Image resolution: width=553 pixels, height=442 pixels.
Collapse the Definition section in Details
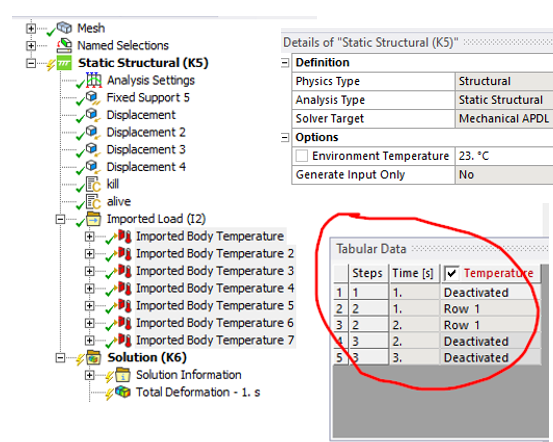click(x=285, y=63)
